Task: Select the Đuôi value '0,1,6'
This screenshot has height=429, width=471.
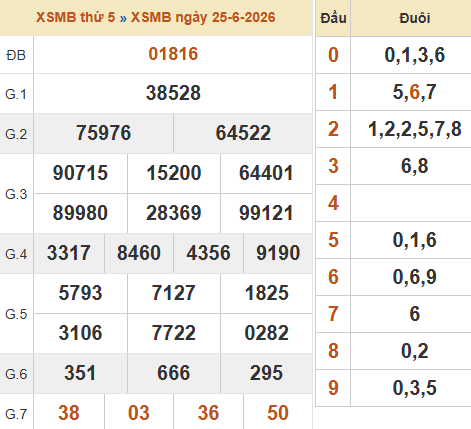Action: pyautogui.click(x=415, y=240)
